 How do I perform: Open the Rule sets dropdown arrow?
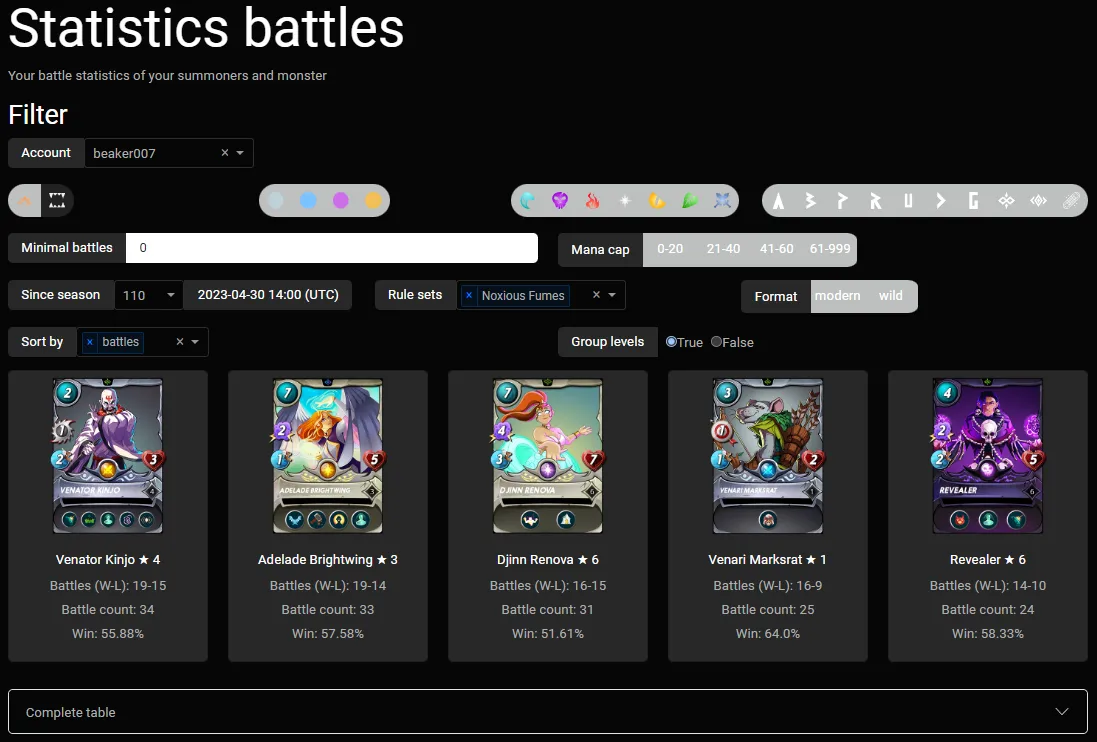click(612, 295)
